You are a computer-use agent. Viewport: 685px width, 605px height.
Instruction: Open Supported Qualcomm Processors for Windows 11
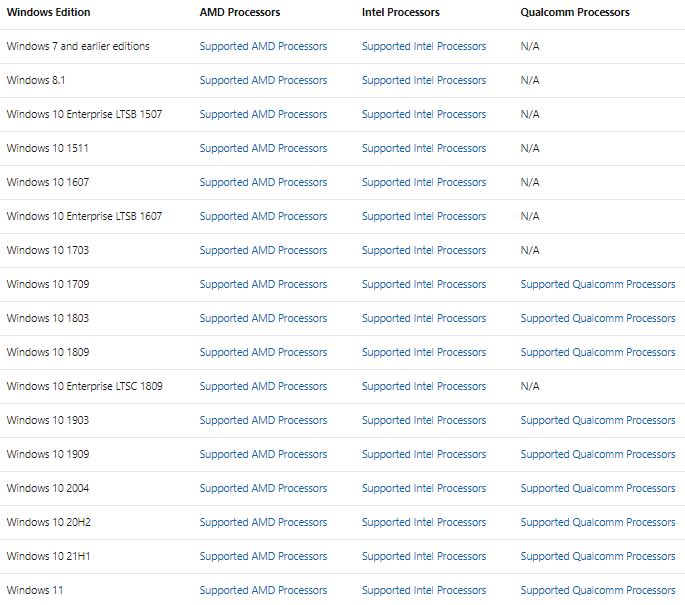598,590
